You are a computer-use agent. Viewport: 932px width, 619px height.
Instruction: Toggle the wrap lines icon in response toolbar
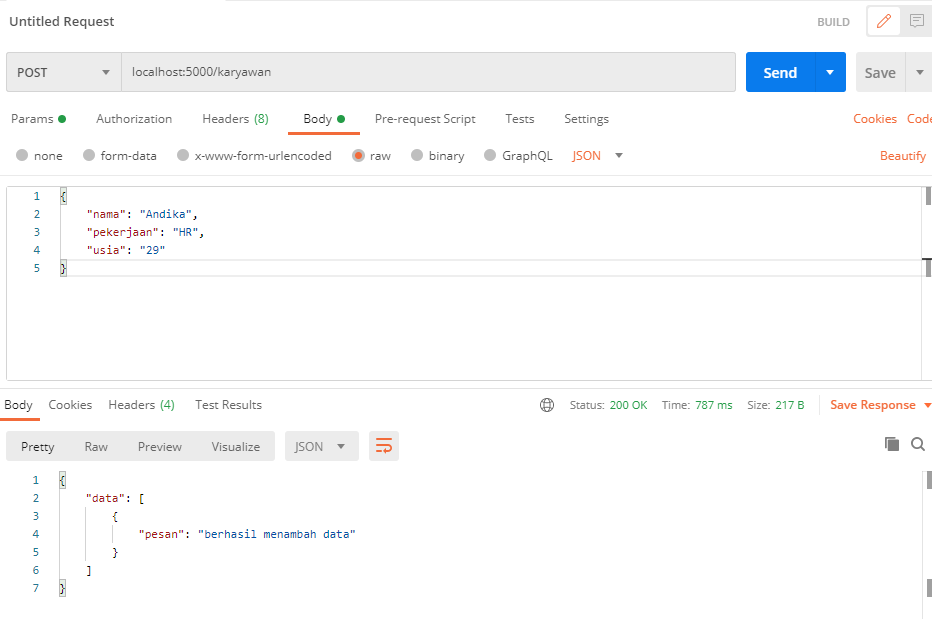click(x=384, y=446)
